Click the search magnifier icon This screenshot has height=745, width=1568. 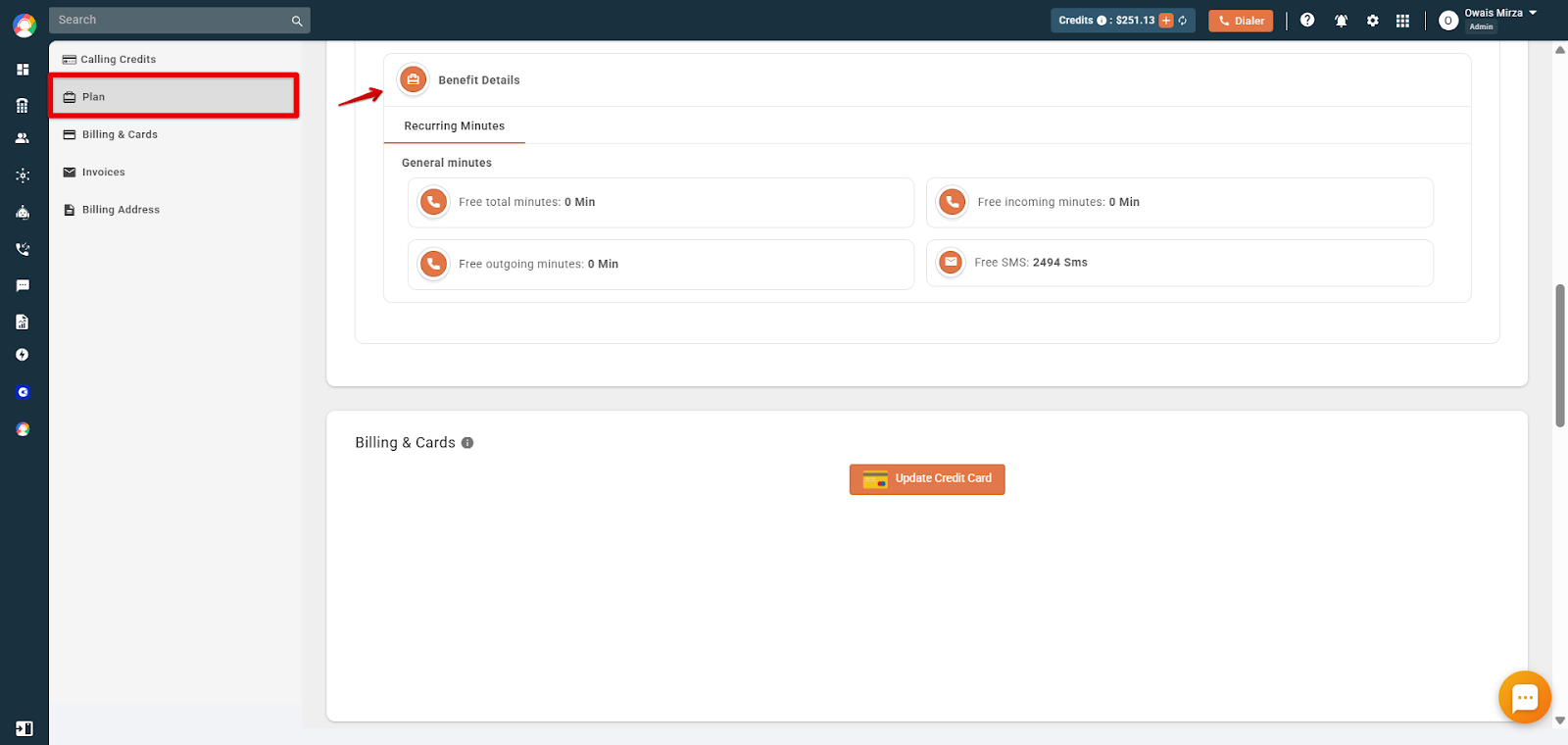coord(297,21)
